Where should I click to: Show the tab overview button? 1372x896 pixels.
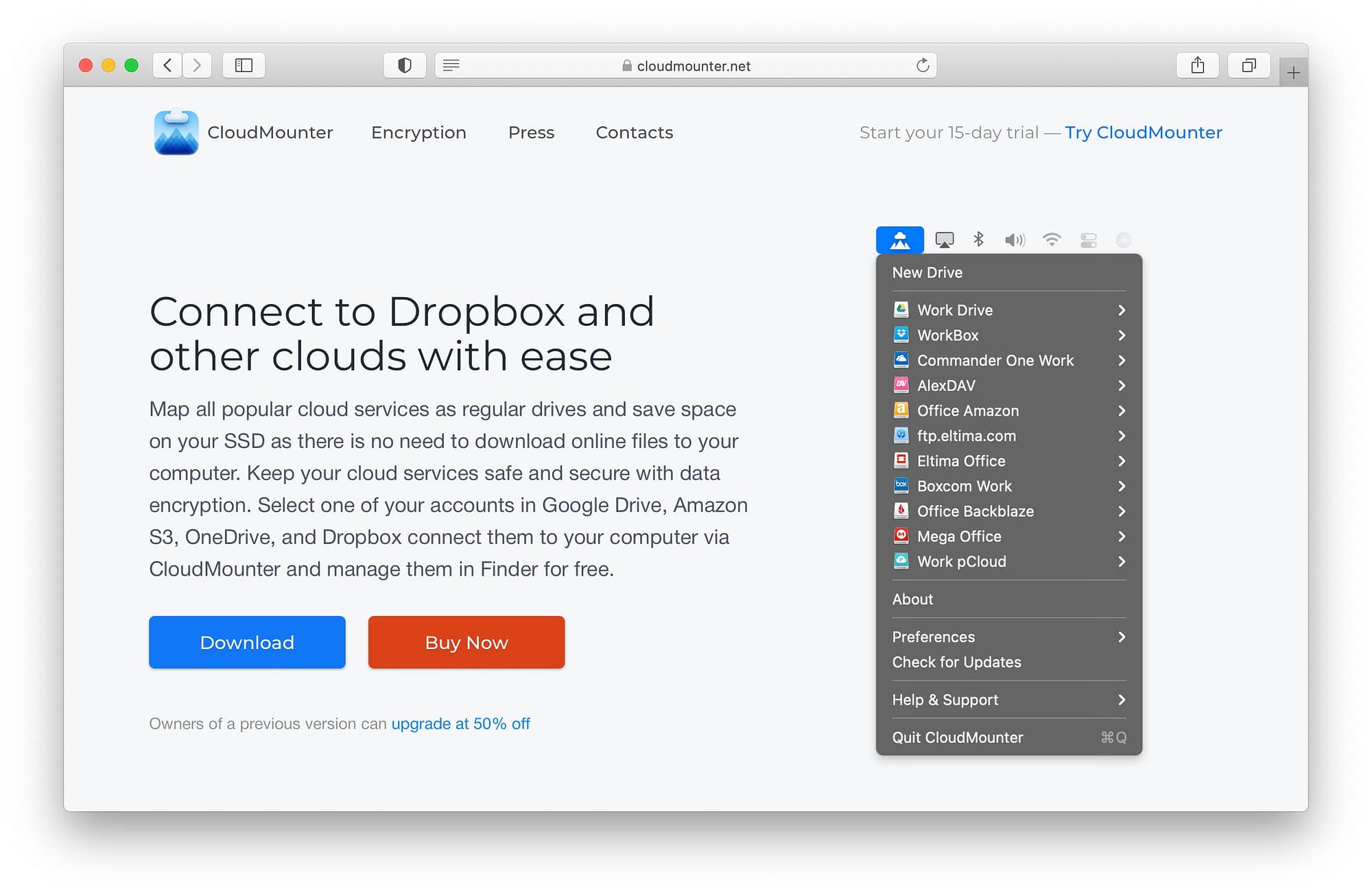pyautogui.click(x=1249, y=65)
